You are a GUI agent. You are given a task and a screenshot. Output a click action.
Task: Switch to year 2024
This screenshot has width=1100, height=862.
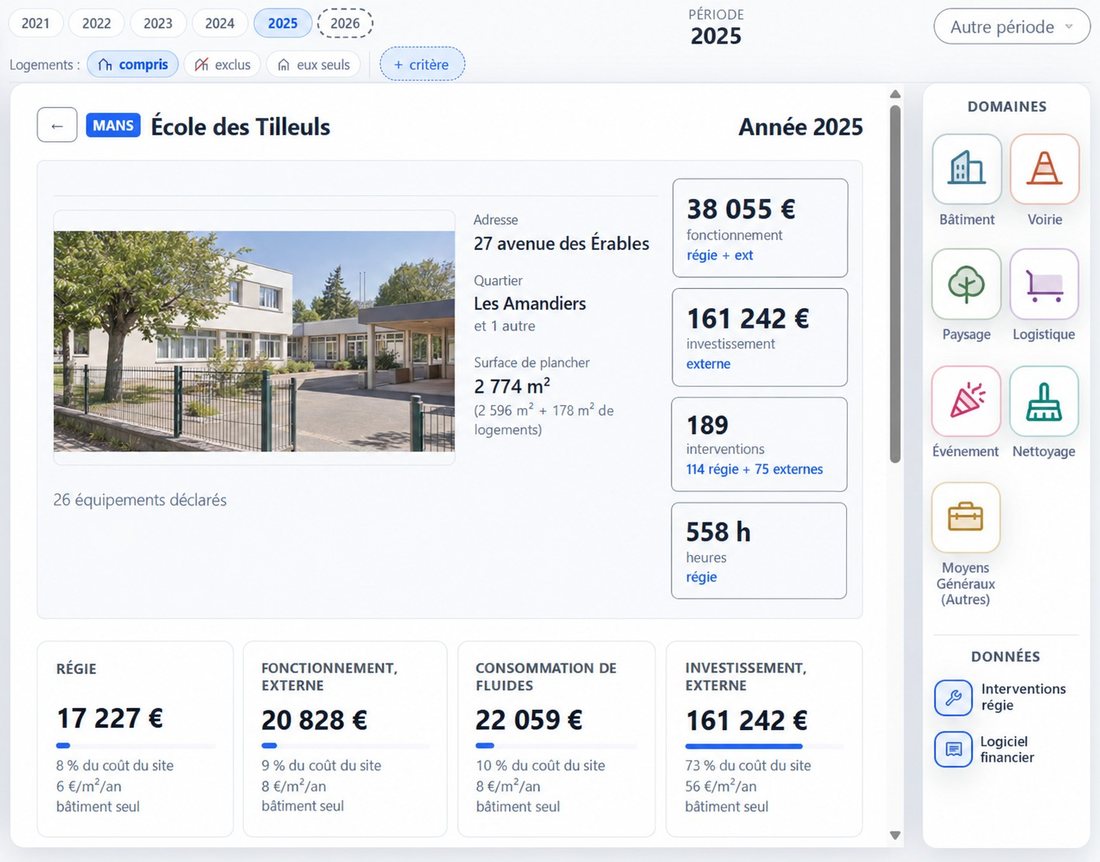click(220, 23)
